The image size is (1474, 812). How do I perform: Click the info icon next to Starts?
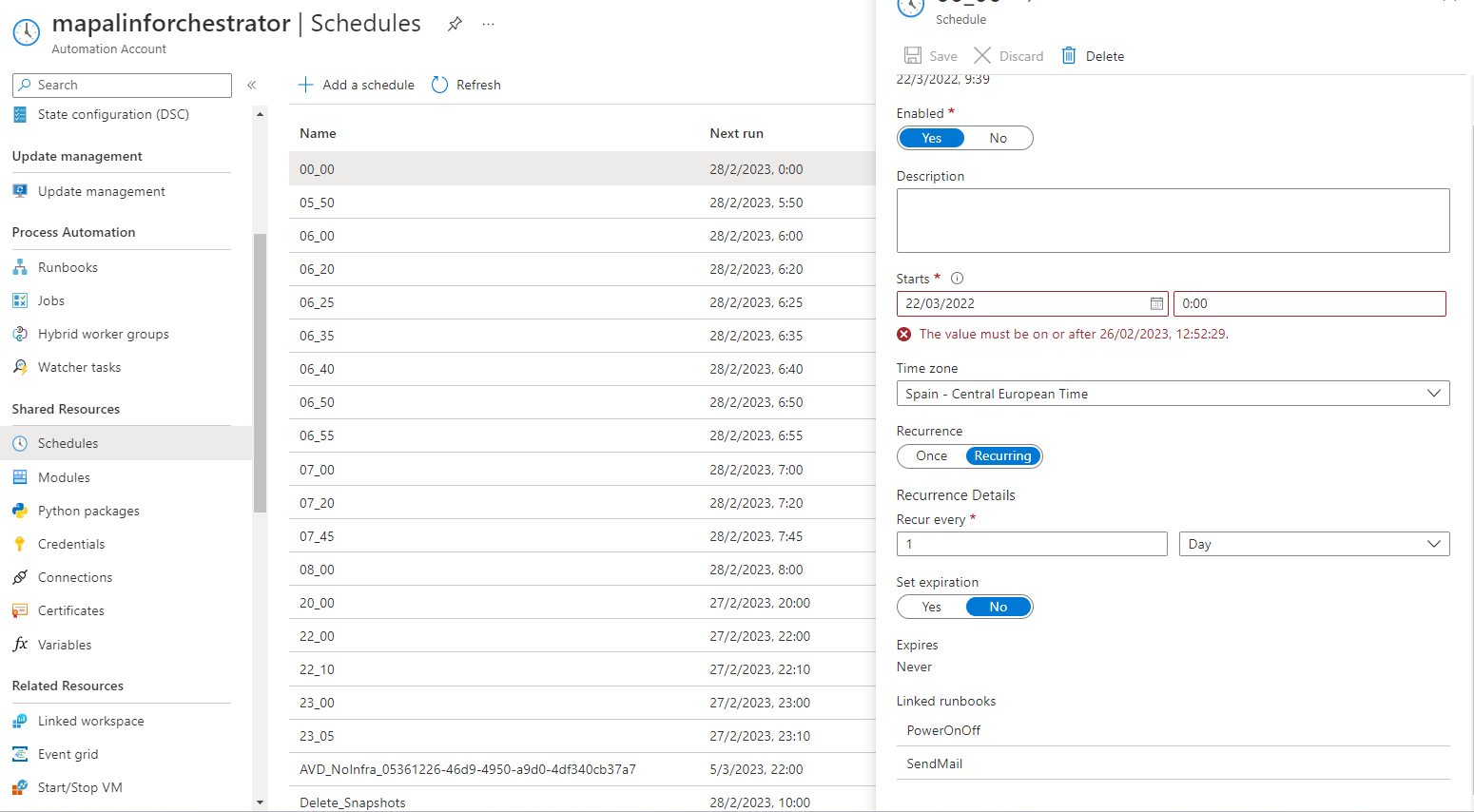point(957,279)
